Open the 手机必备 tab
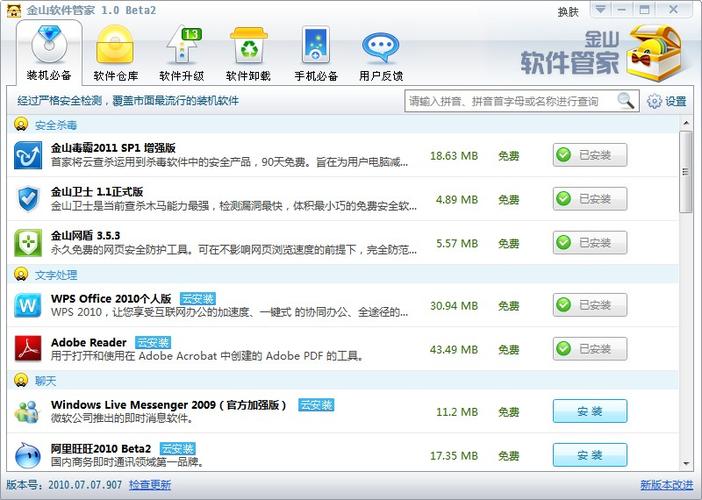The width and height of the screenshot is (702, 500). [316, 53]
